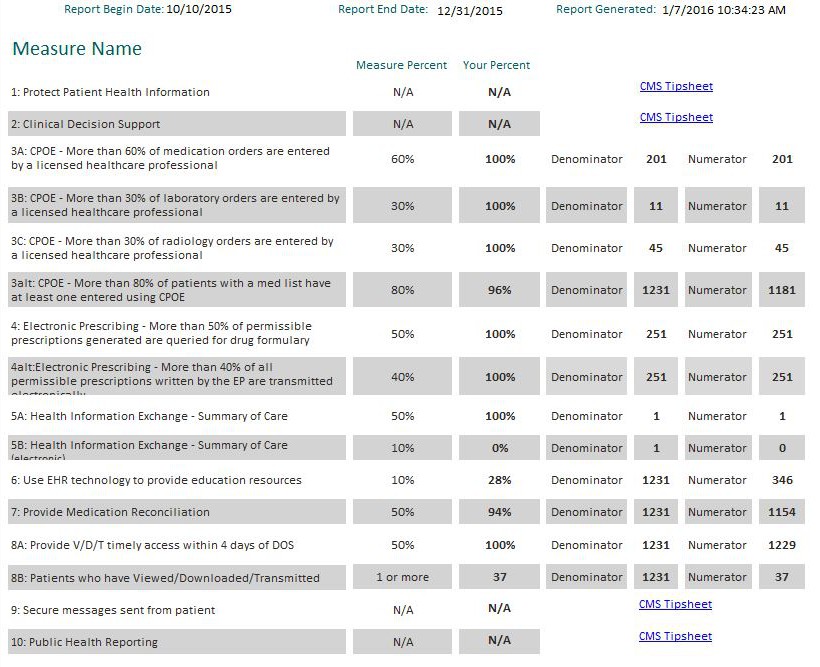The width and height of the screenshot is (820, 667).
Task: Click the Denominator value 1231 for Medication Reconciliation
Action: coord(655,512)
